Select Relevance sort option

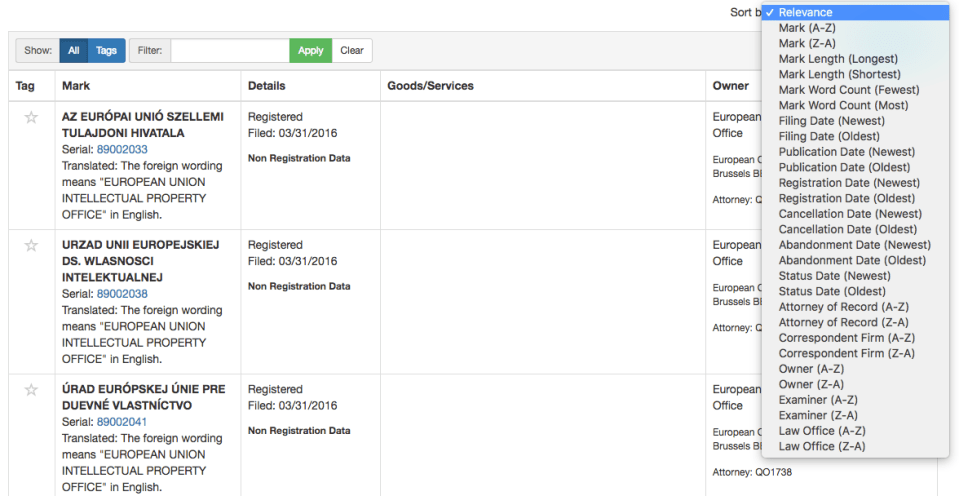[805, 13]
